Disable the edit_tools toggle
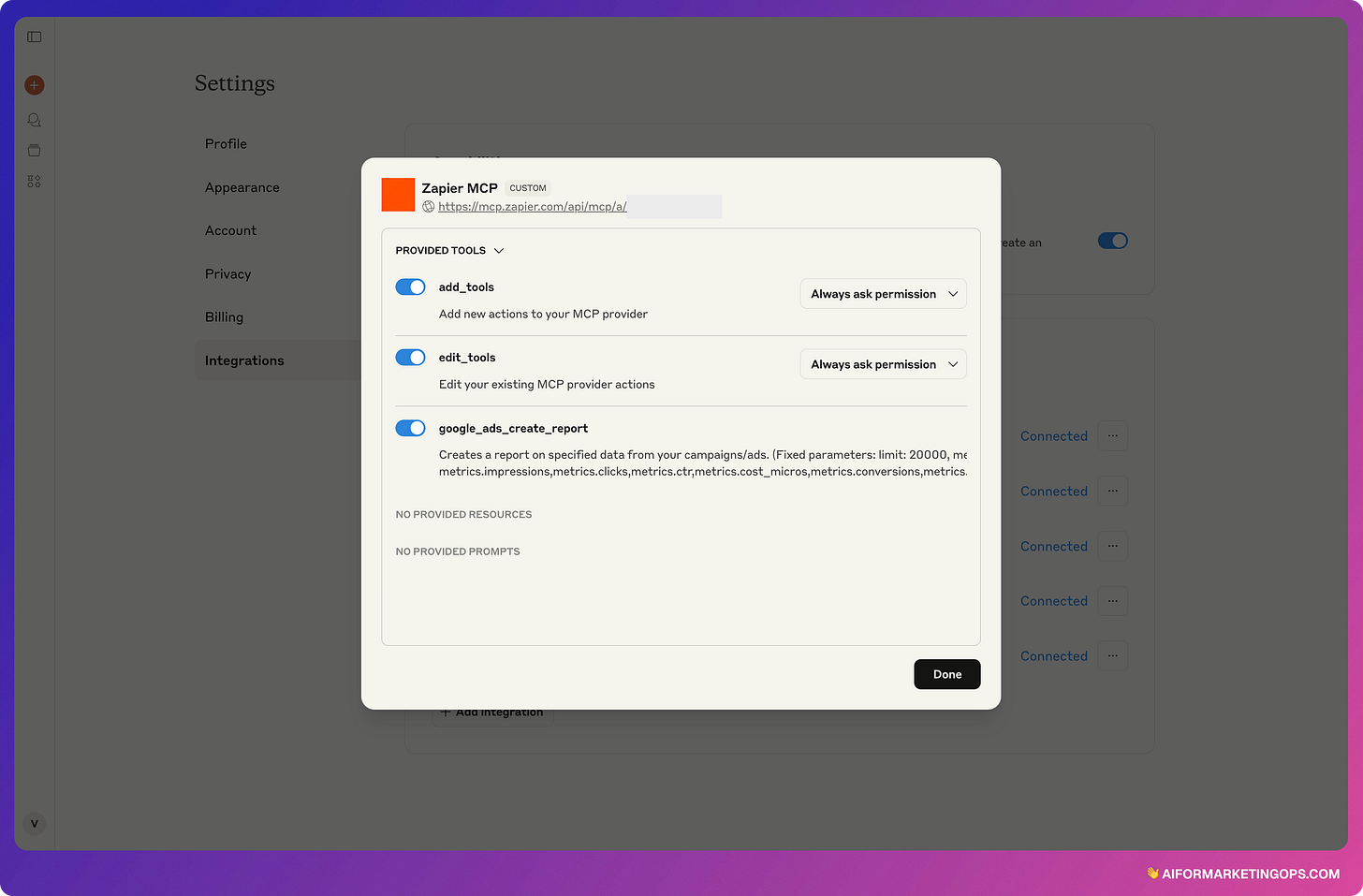The height and width of the screenshot is (896, 1363). pos(410,358)
